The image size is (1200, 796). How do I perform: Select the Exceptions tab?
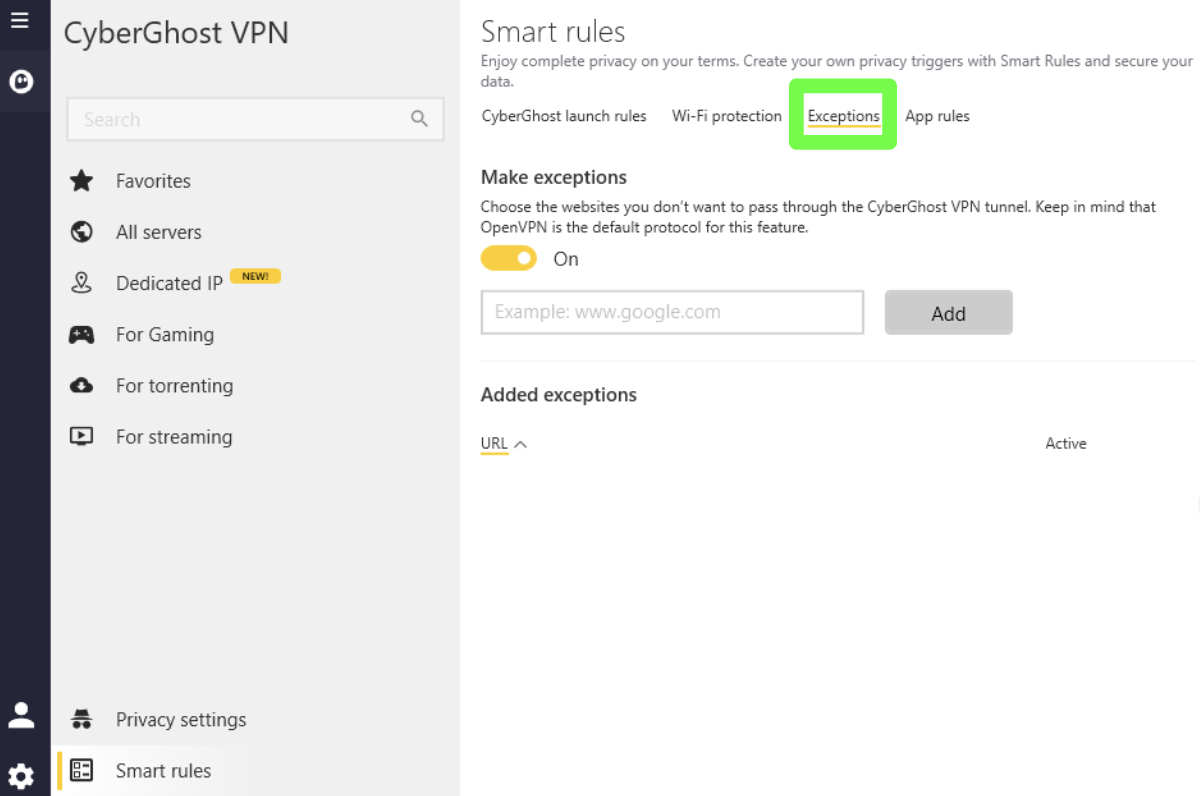844,116
